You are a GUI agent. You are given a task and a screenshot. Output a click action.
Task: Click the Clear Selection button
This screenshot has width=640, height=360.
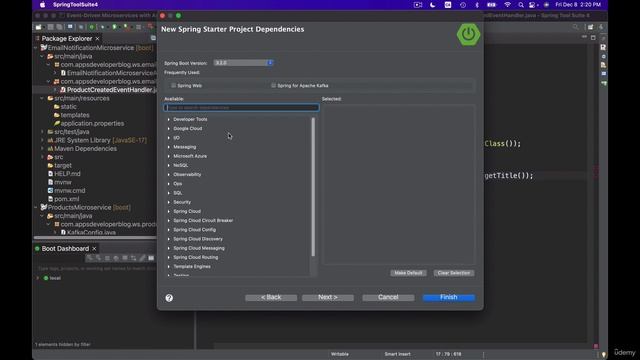coord(453,273)
